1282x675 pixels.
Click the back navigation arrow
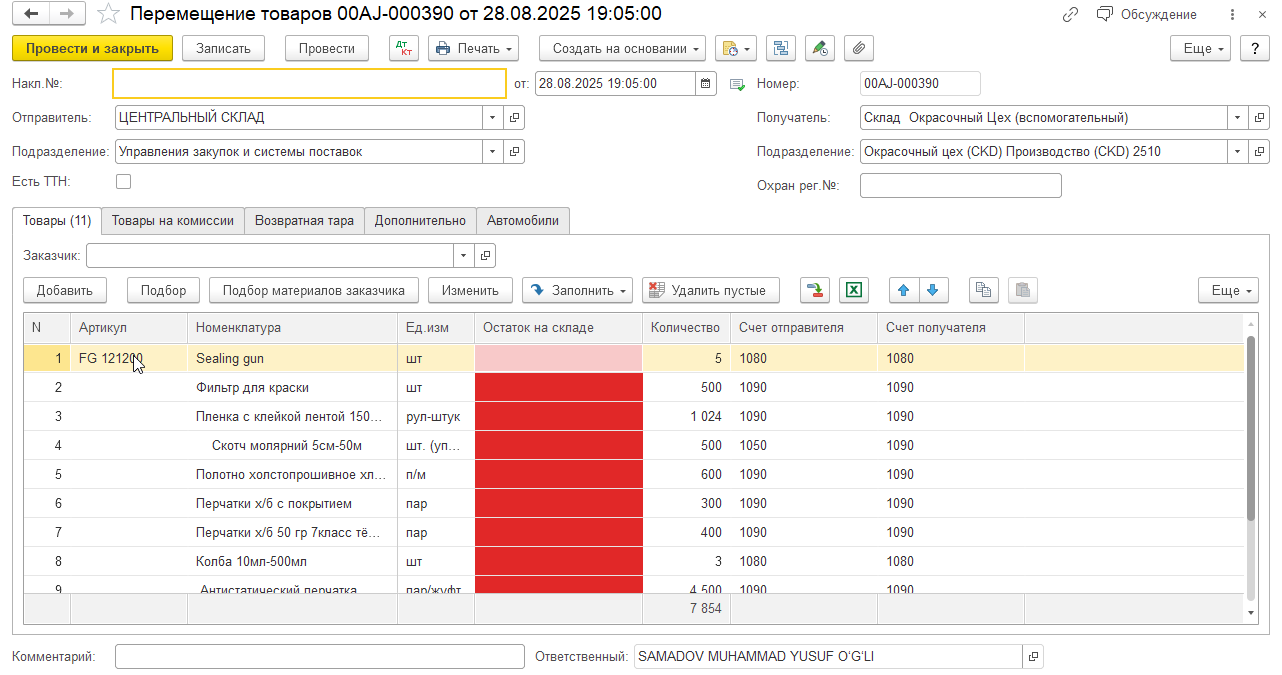[32, 14]
